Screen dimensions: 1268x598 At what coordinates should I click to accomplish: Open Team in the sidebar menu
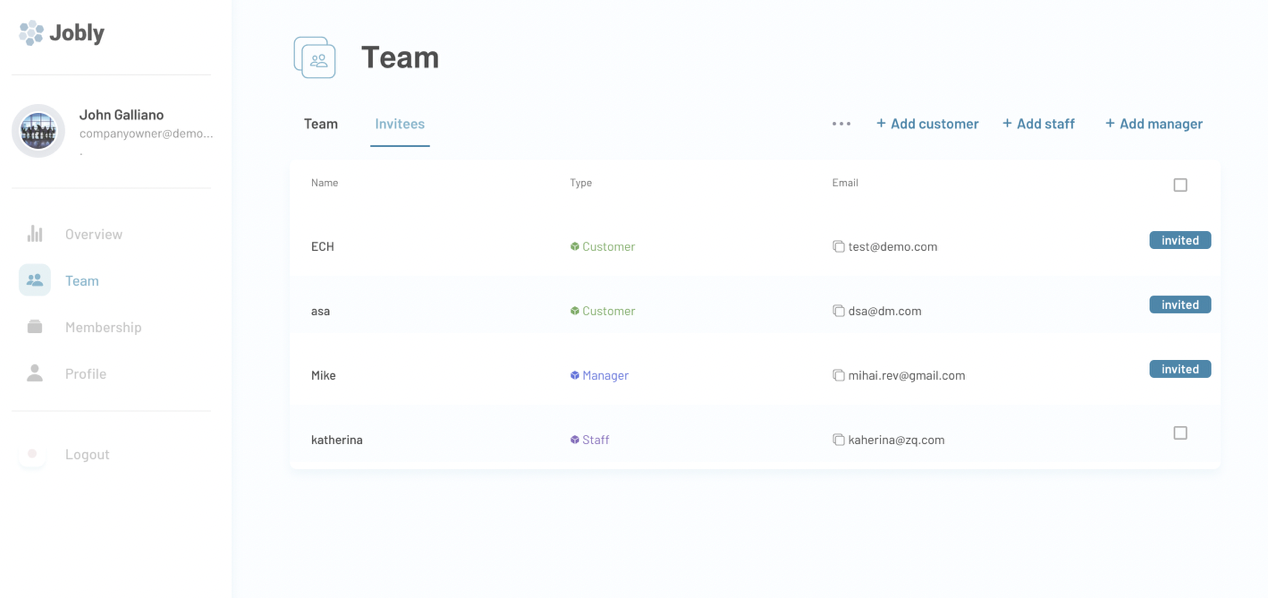click(x=82, y=281)
